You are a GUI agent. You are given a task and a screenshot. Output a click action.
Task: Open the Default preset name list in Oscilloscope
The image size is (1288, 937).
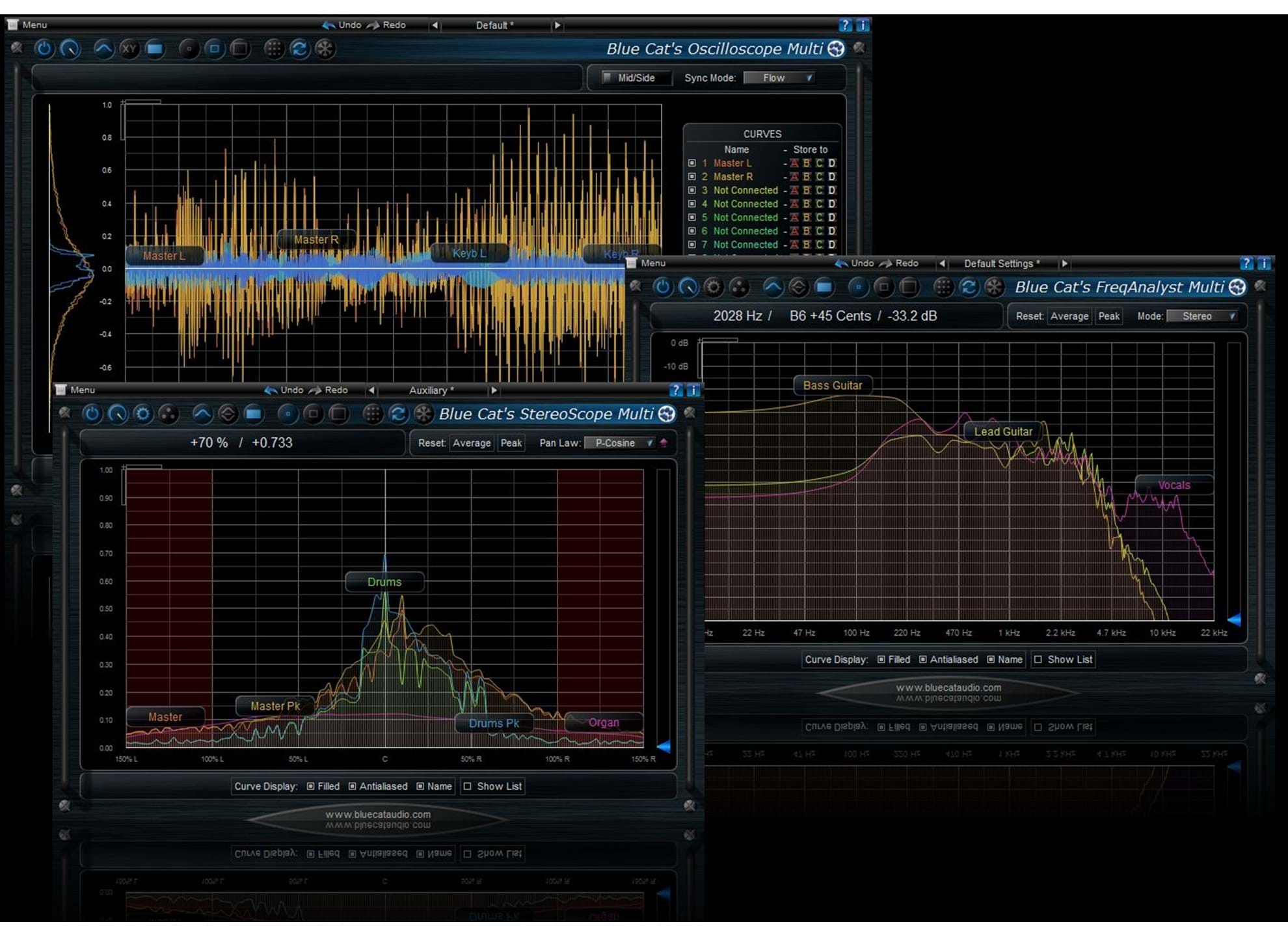[495, 25]
